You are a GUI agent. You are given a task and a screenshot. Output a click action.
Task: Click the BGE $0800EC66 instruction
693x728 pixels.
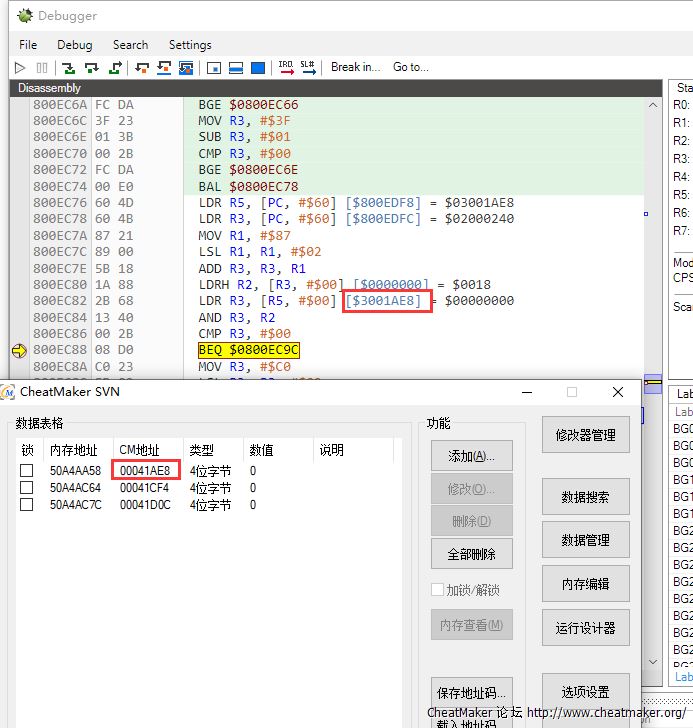coord(248,105)
